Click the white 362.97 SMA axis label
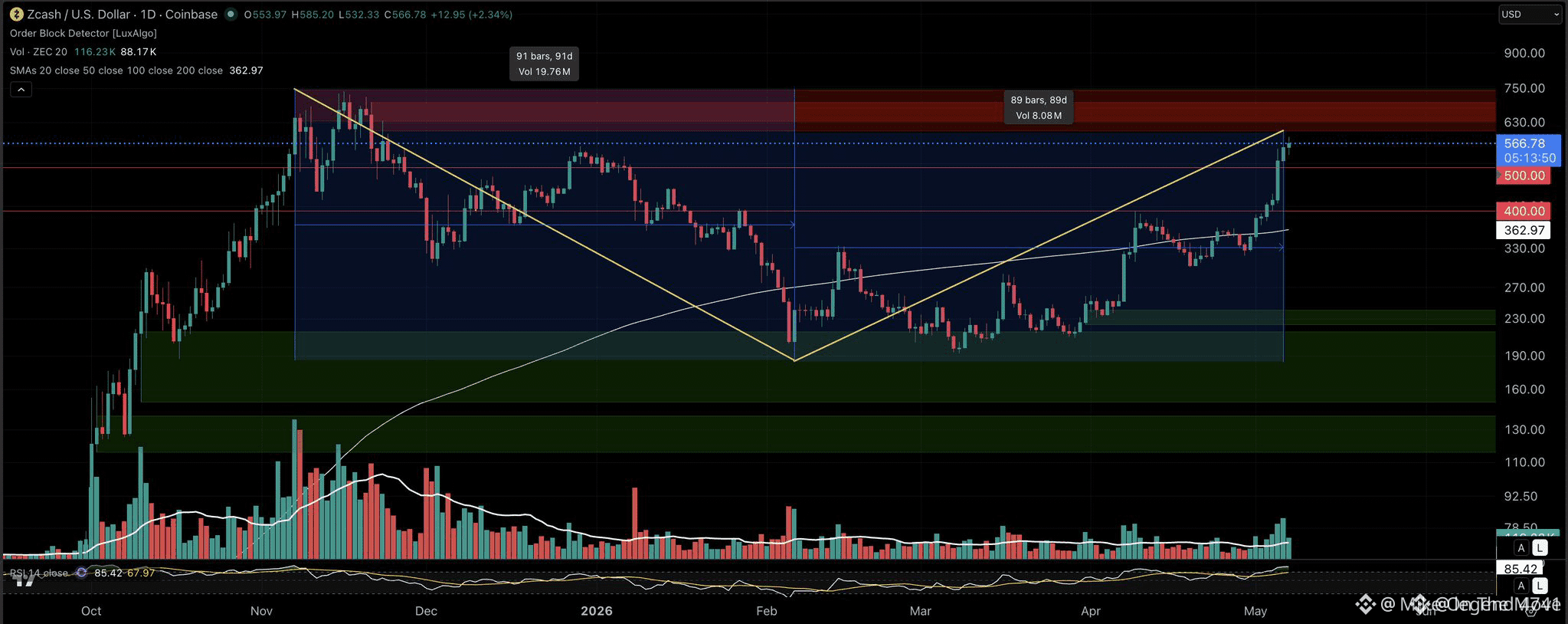This screenshot has width=1568, height=624. tap(1524, 230)
